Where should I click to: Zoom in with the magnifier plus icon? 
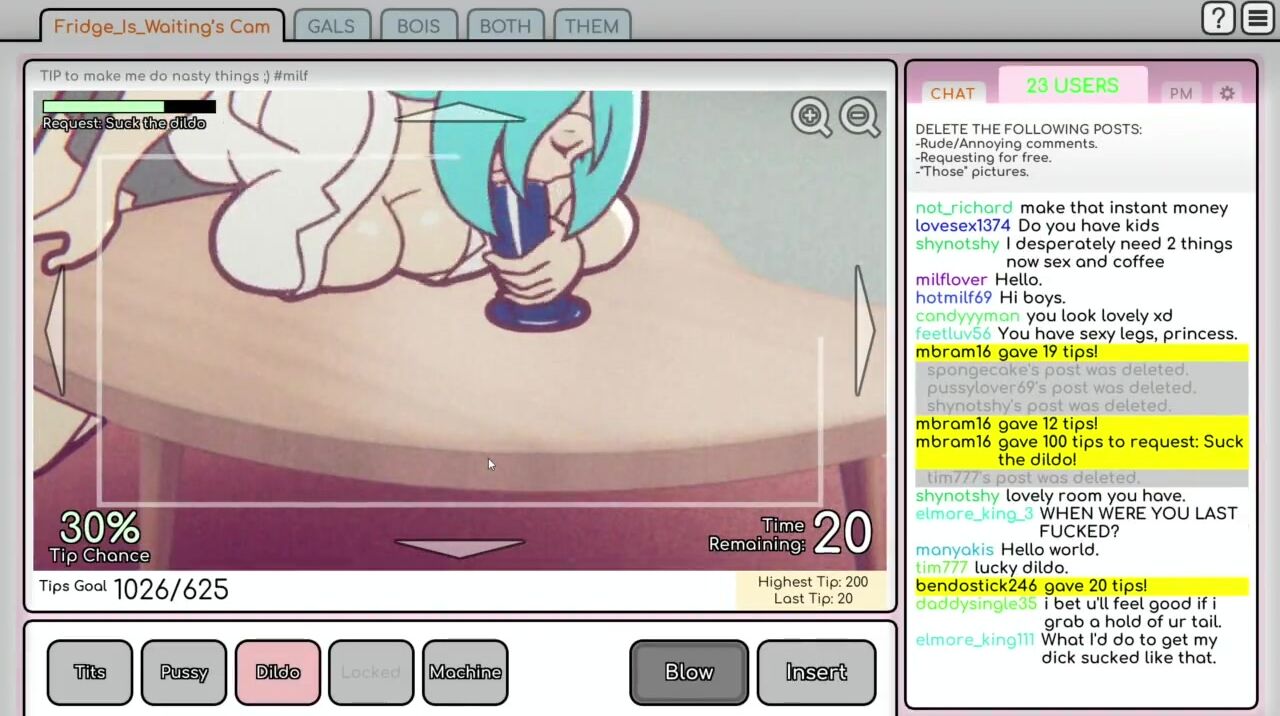[811, 117]
